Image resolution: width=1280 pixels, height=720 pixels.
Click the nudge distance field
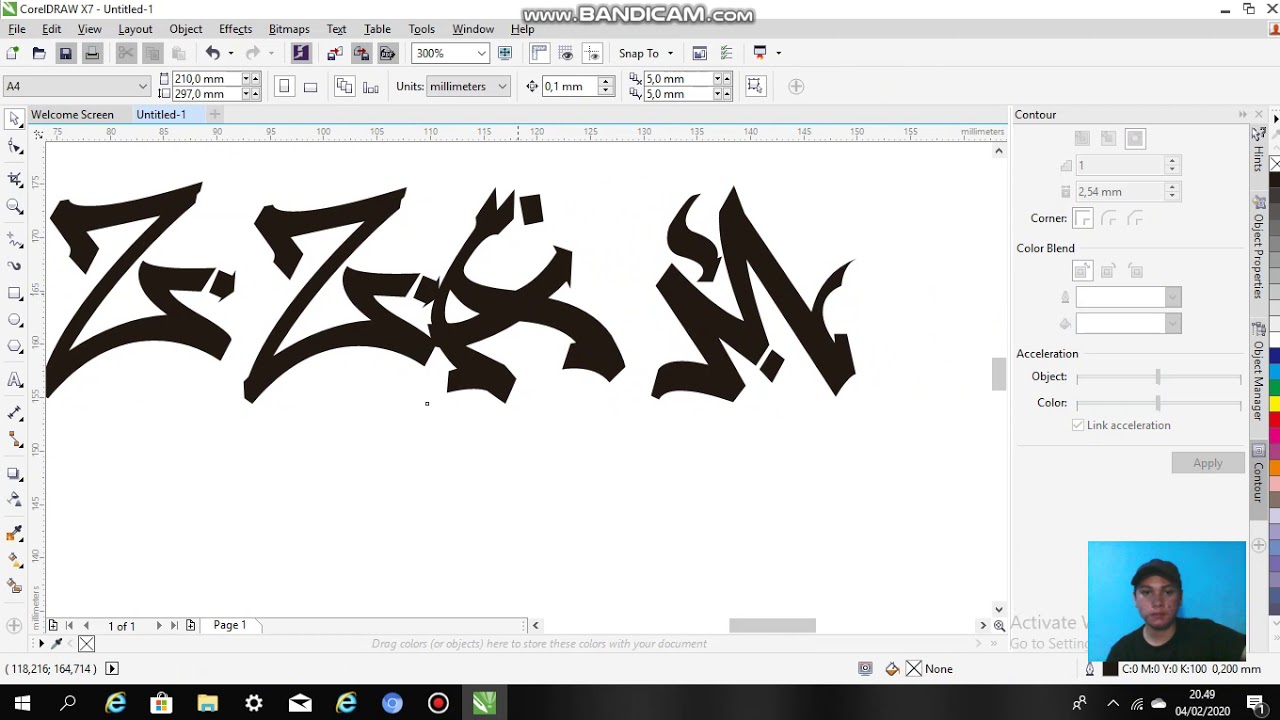(570, 86)
